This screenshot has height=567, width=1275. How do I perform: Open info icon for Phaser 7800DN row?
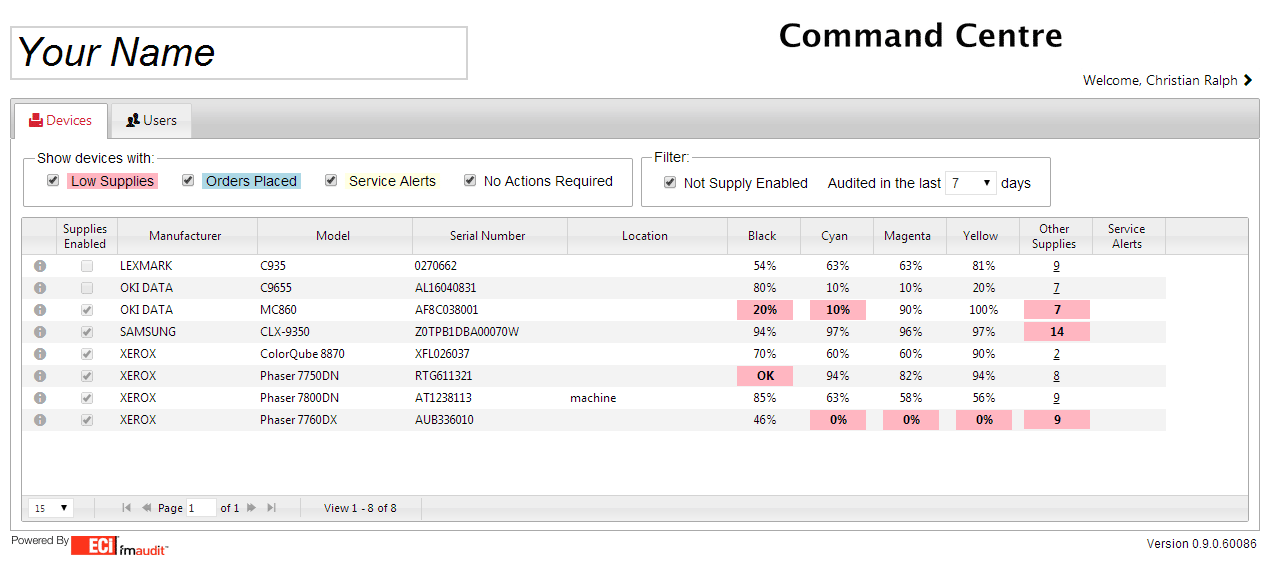coord(40,398)
